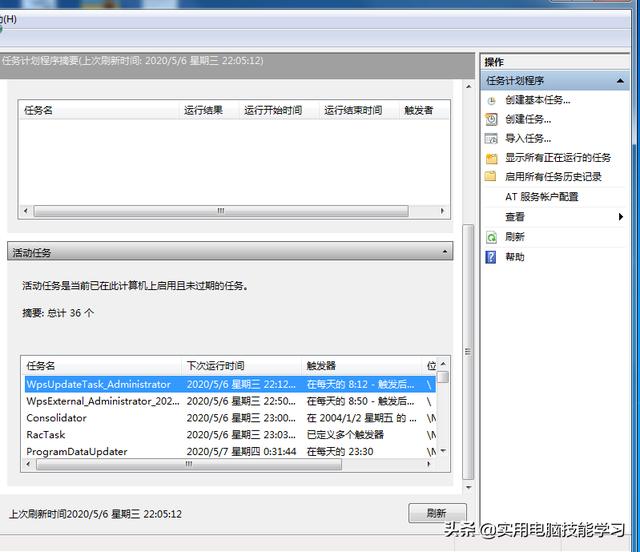This screenshot has height=552, width=640.
Task: Click the 上次刷新时间 status text at bottom
Action: (95, 514)
